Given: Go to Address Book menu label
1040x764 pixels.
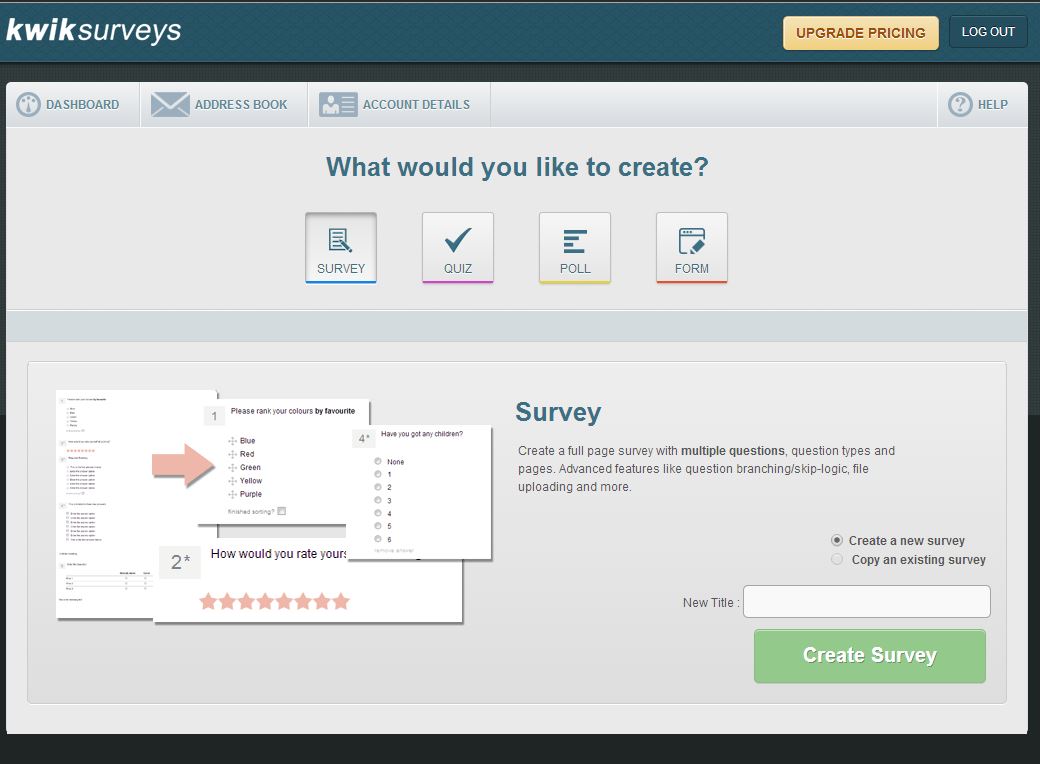Looking at the screenshot, I should tap(241, 104).
